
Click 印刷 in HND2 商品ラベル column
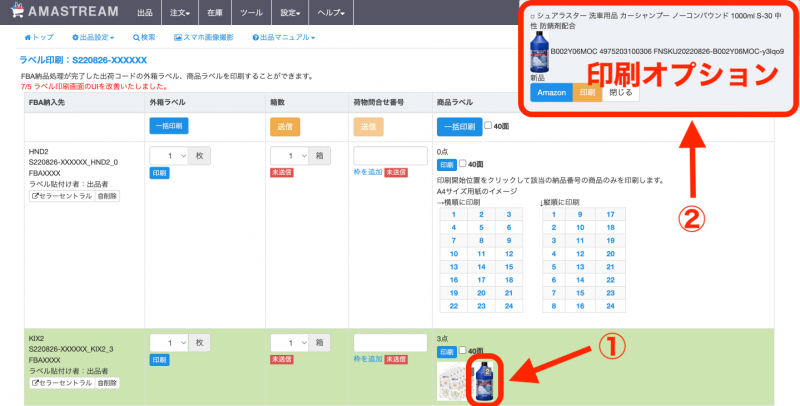446,165
